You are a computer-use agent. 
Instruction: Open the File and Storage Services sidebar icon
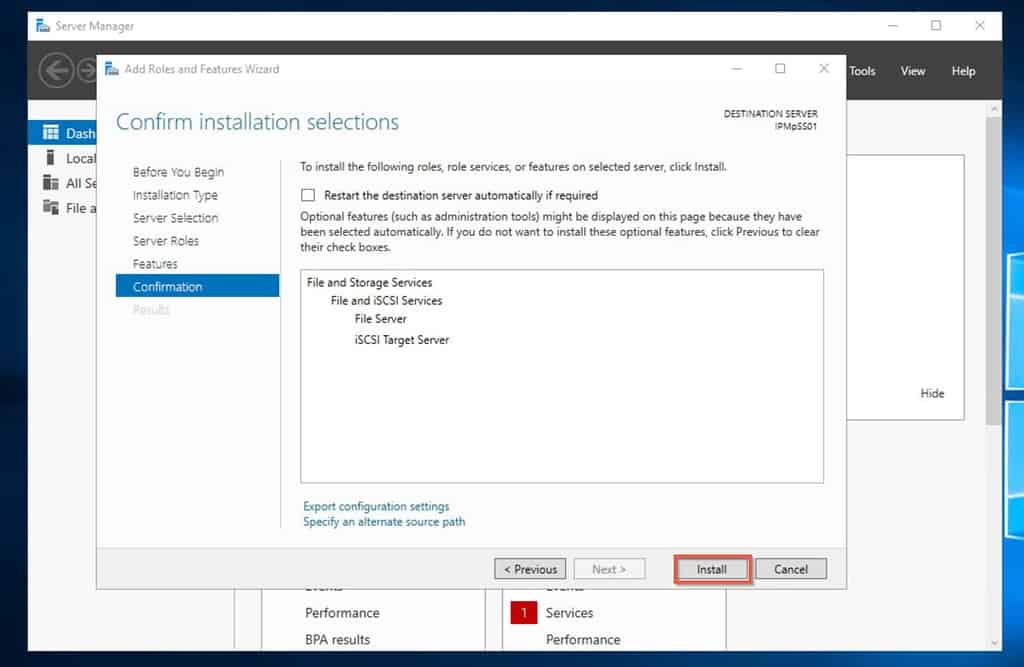pyautogui.click(x=51, y=207)
